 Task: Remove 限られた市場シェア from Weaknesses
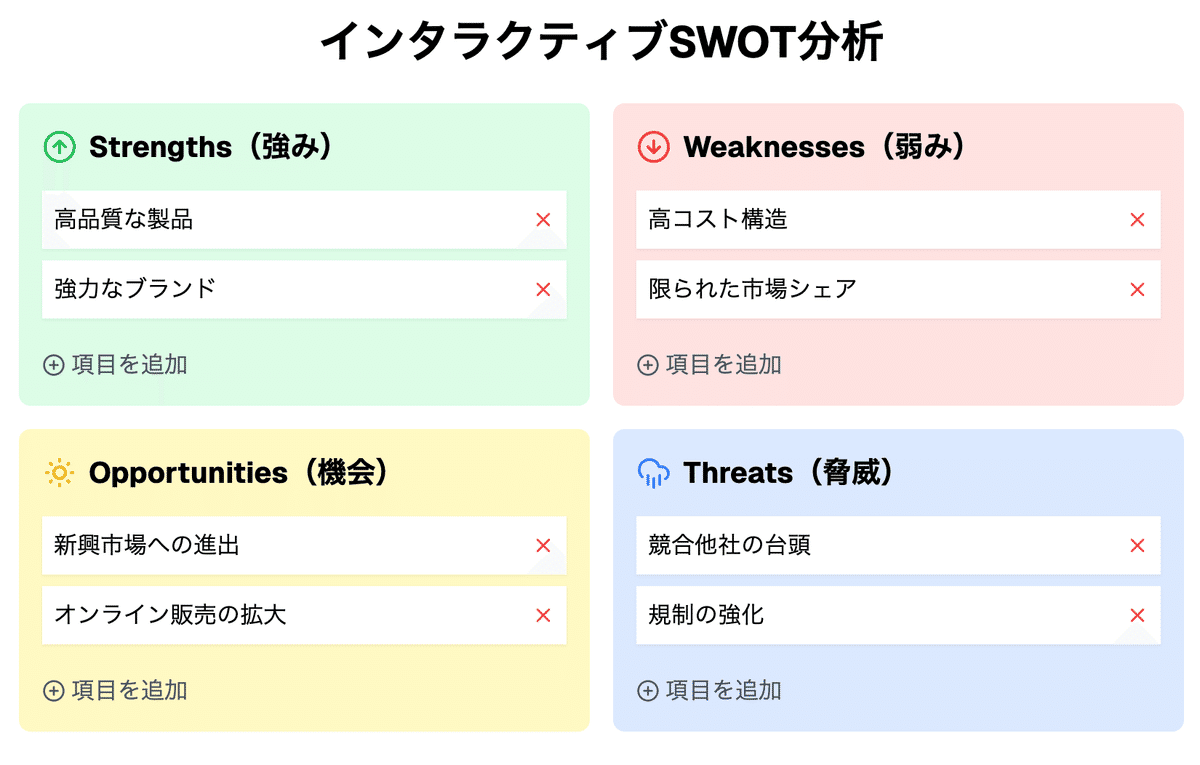[x=1137, y=290]
